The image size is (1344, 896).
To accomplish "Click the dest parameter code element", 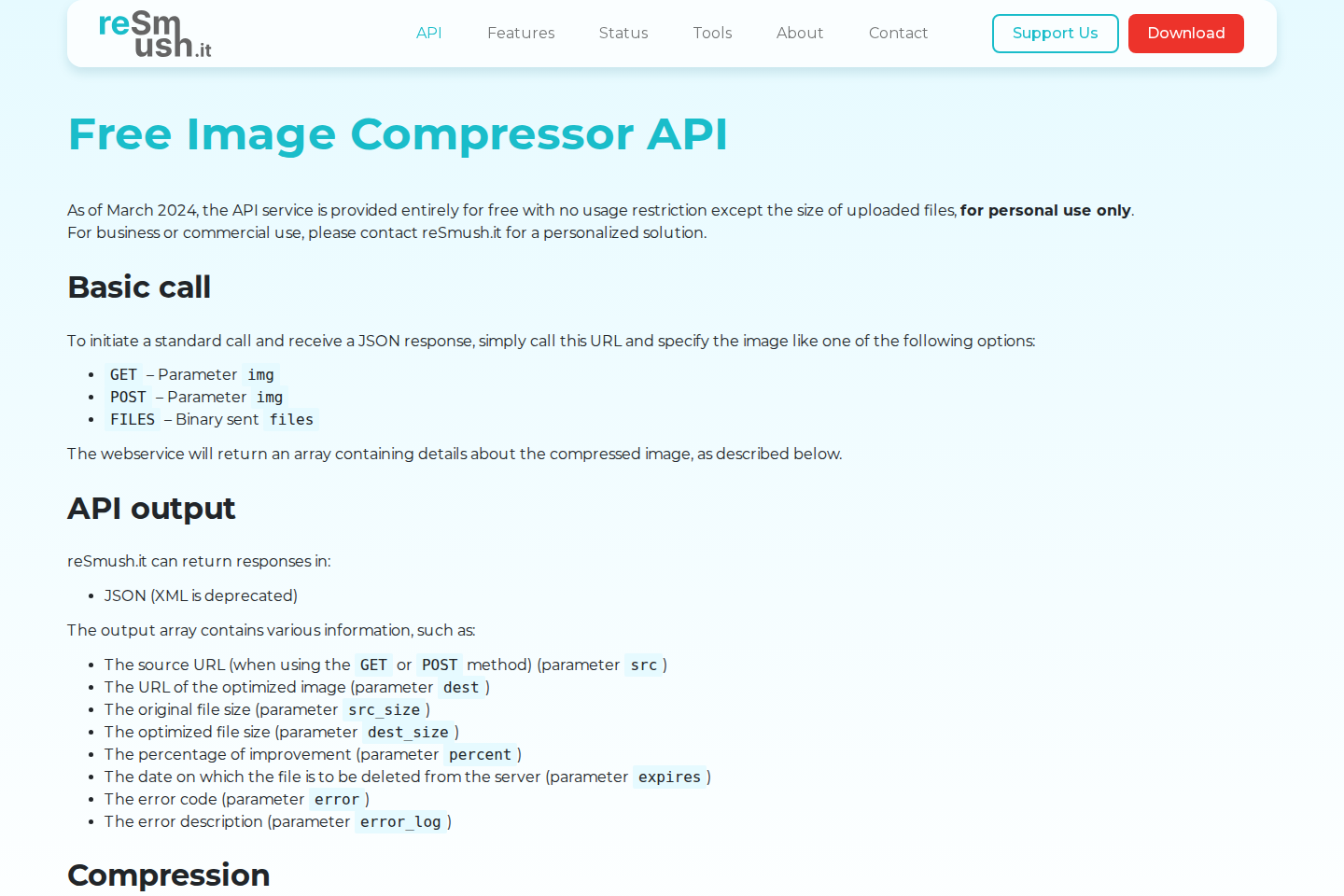I will click(461, 687).
